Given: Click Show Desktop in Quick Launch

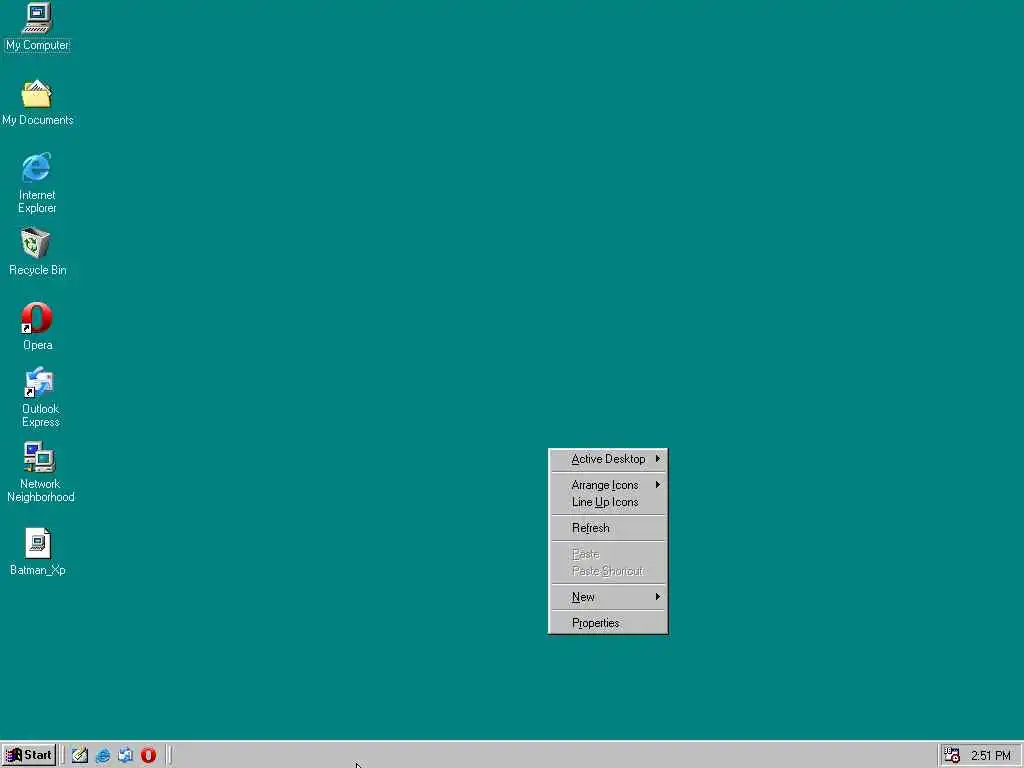Looking at the screenshot, I should click(80, 755).
